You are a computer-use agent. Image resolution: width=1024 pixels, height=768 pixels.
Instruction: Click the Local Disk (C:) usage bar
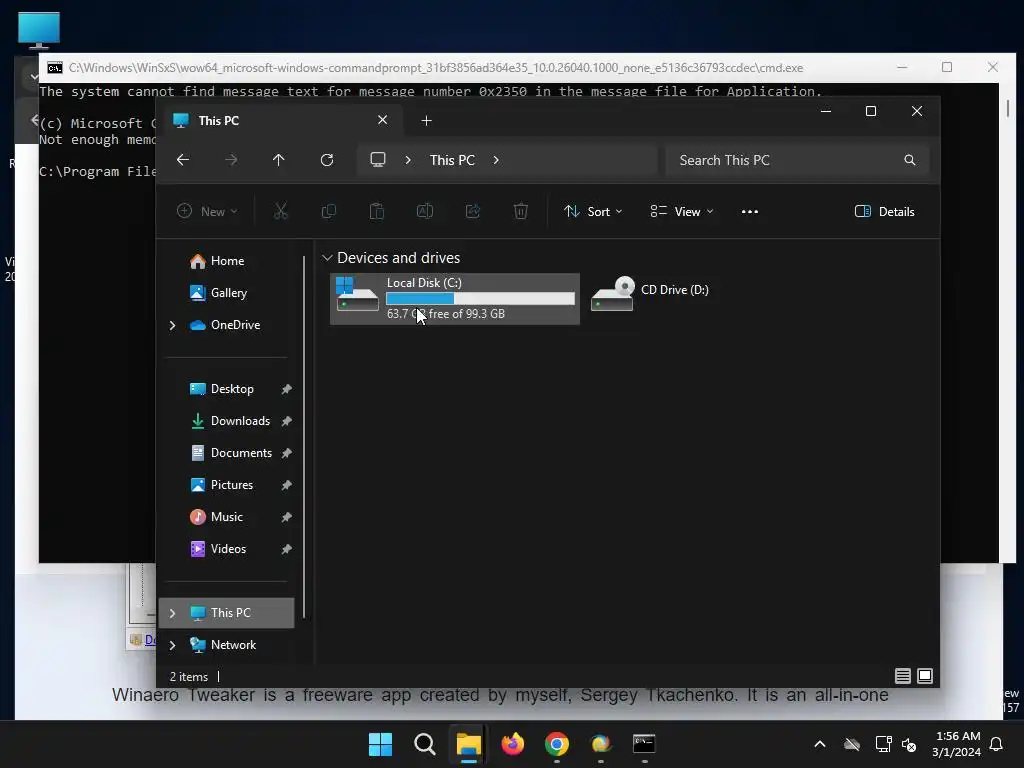tap(481, 298)
